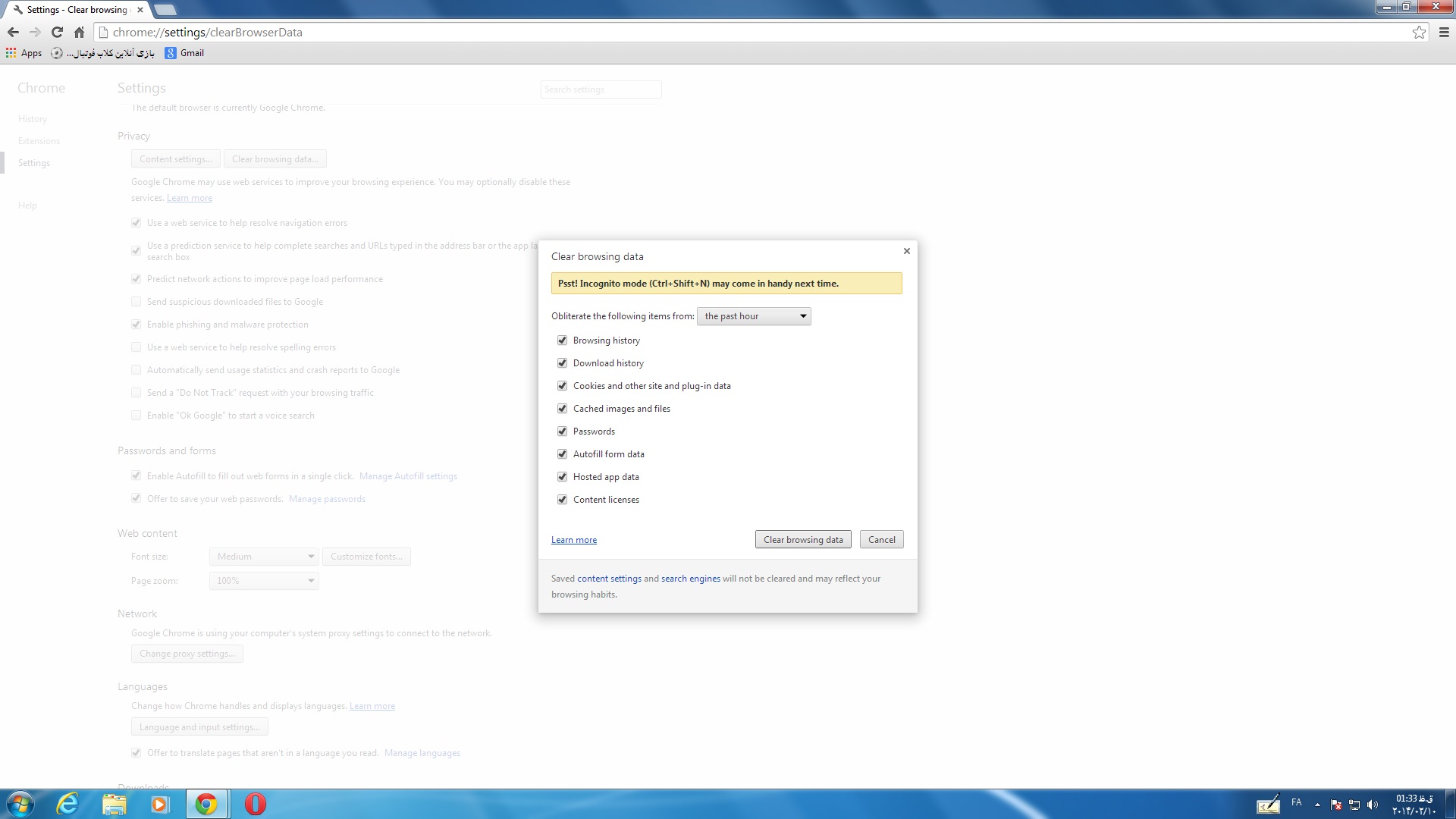1456x819 pixels.
Task: Go to the home page icon
Action: (79, 32)
